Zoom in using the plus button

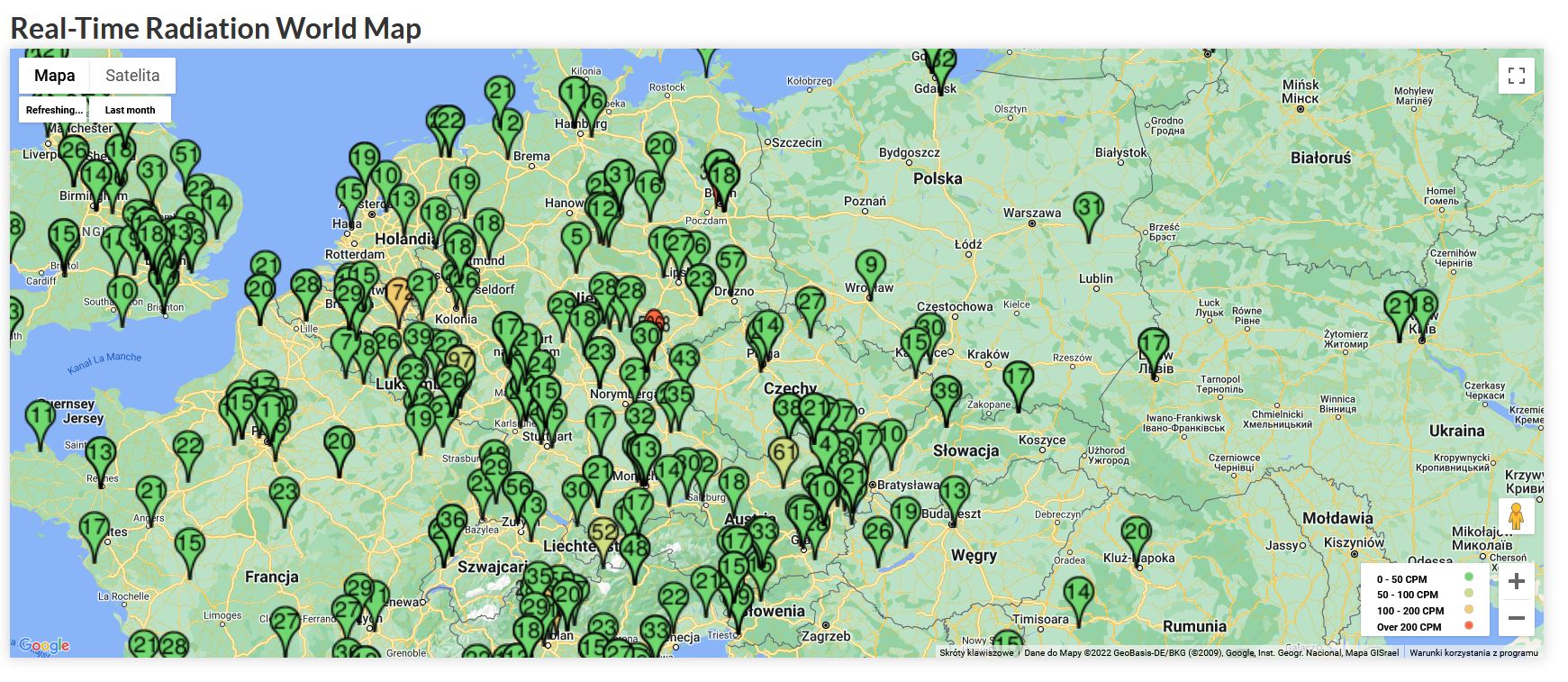(1516, 581)
